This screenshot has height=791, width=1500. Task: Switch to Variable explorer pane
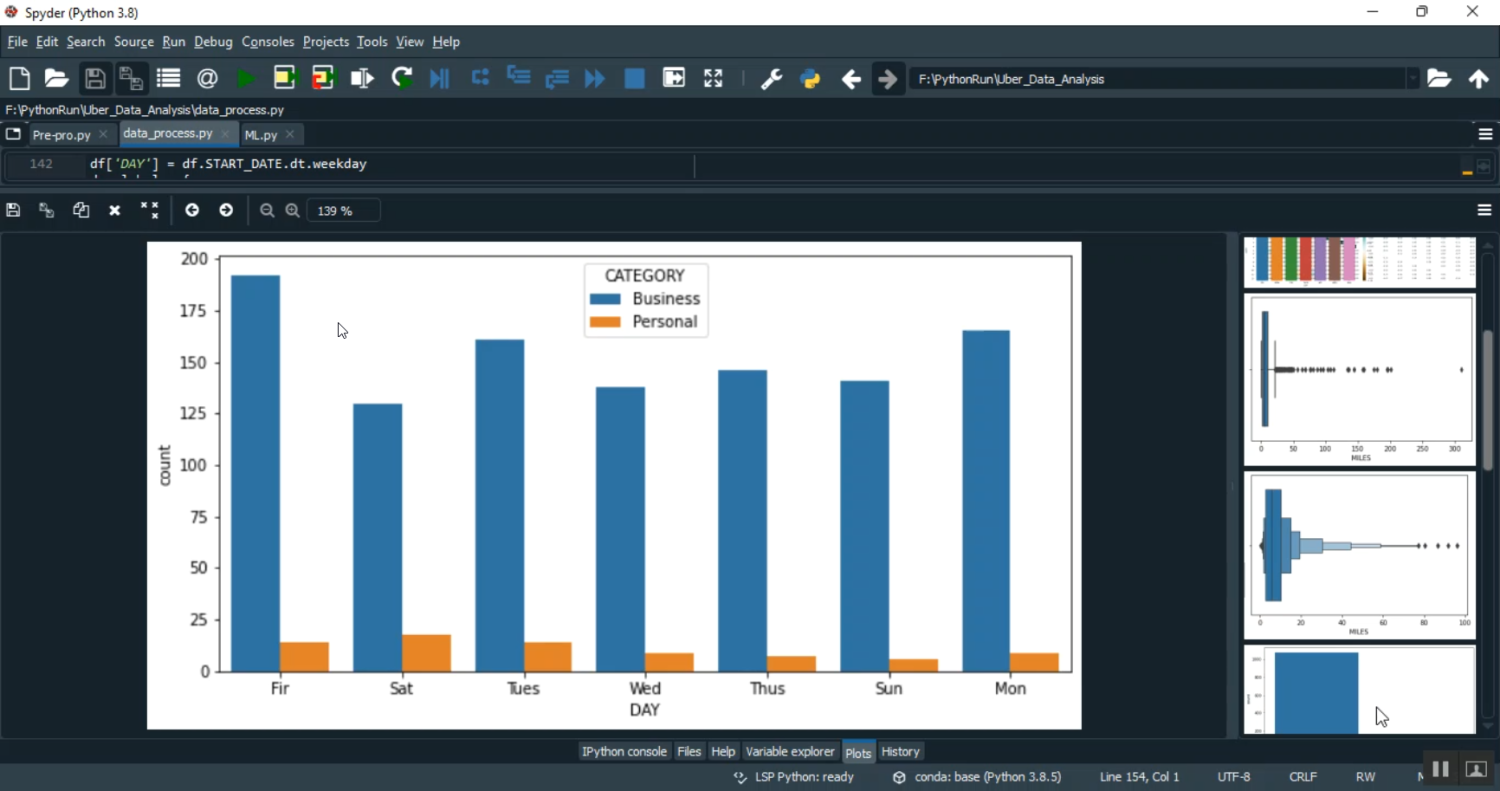(789, 752)
